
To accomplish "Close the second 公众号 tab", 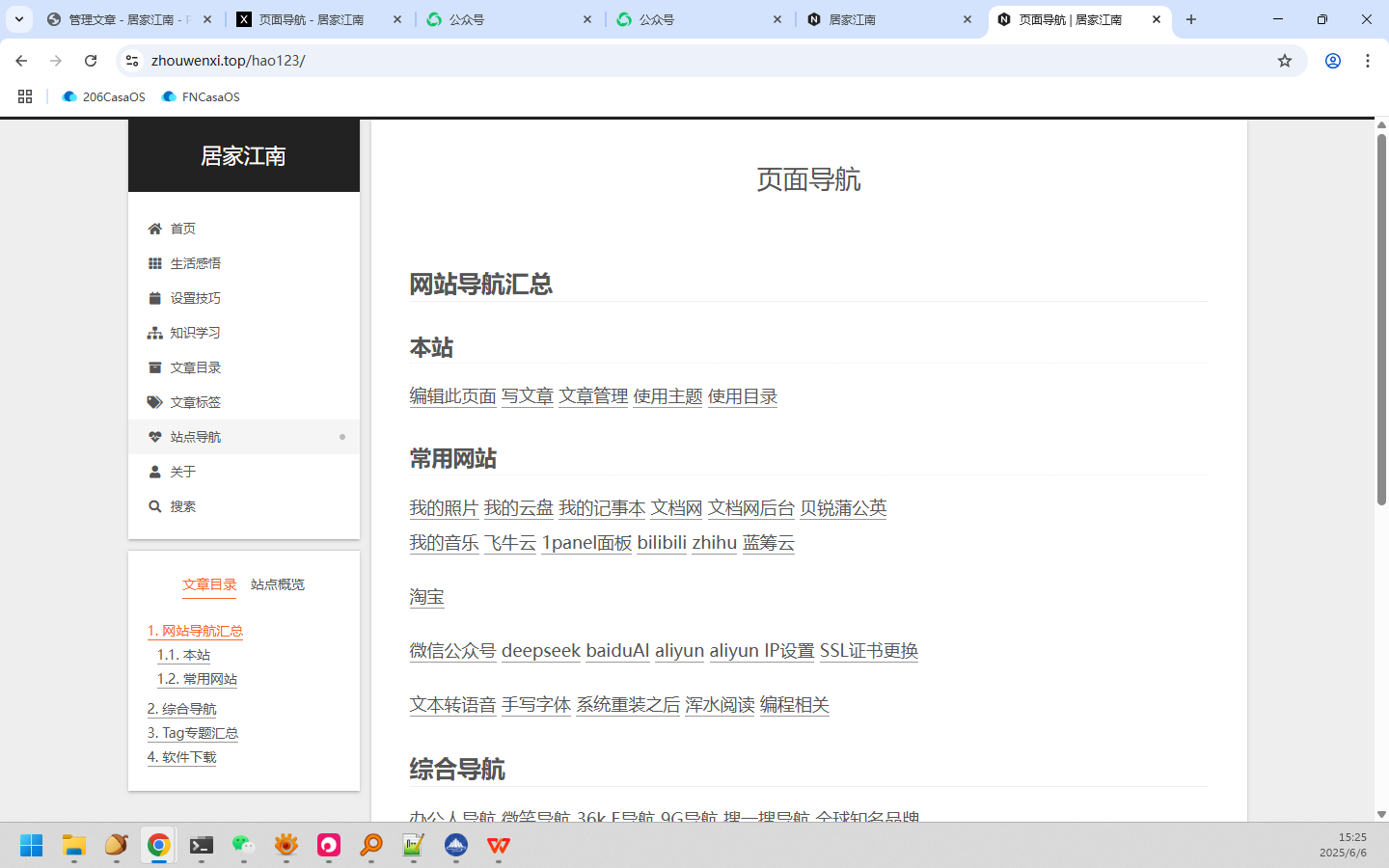I will [x=777, y=19].
